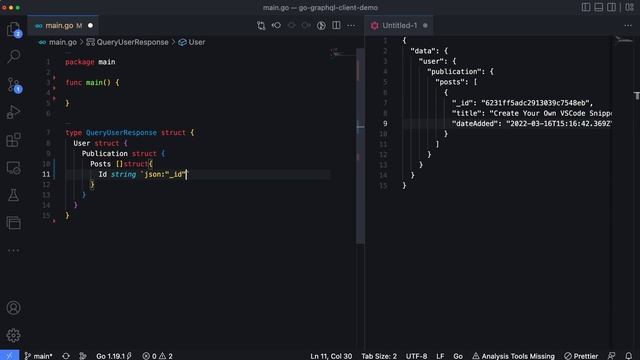Click the main.go editor vertical scrollbar
The width and height of the screenshot is (640, 360).
click(x=360, y=146)
